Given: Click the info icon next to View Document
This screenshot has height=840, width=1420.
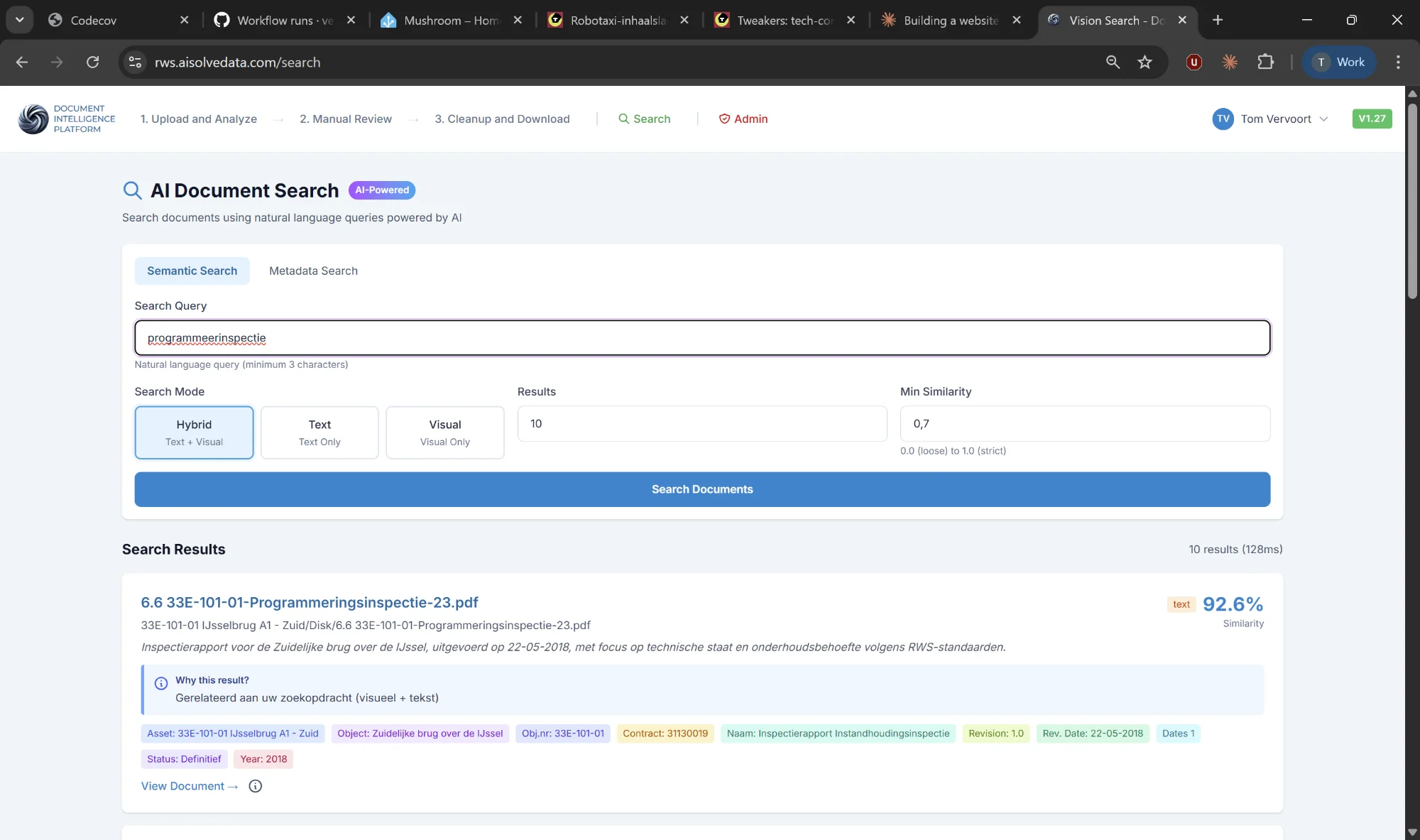Looking at the screenshot, I should [255, 786].
